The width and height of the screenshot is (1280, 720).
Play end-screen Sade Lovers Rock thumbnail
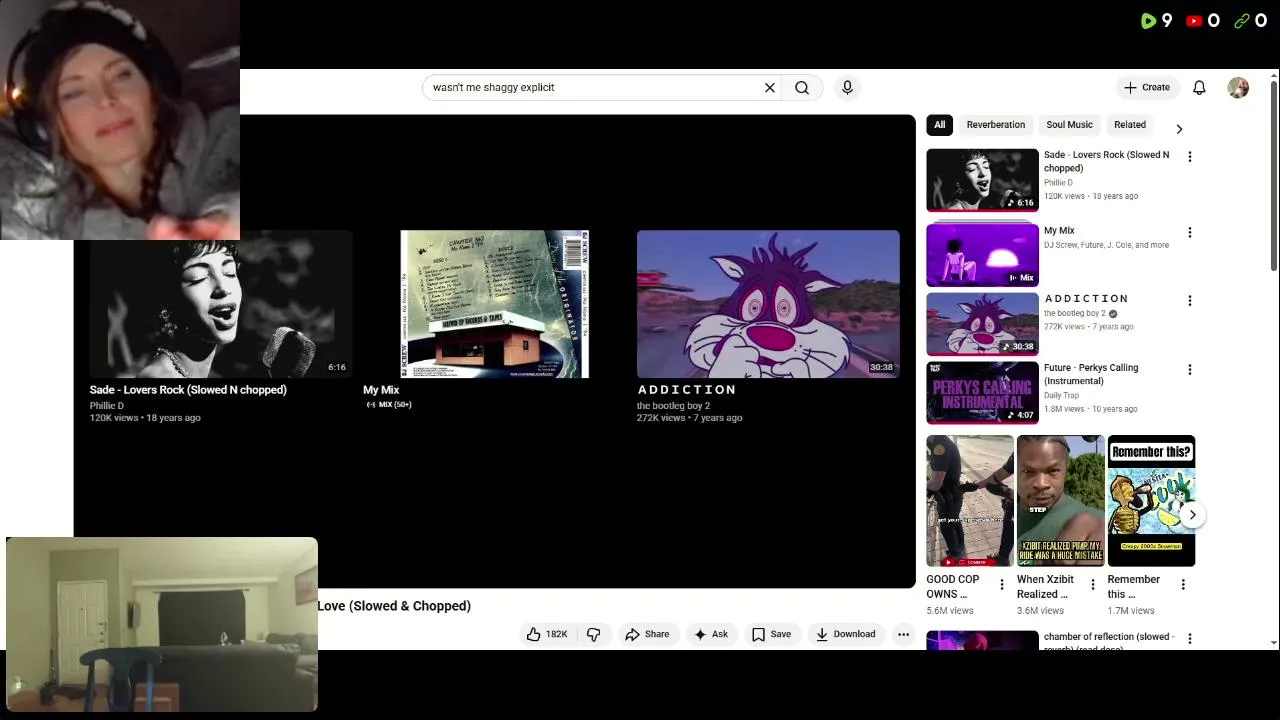[221, 304]
